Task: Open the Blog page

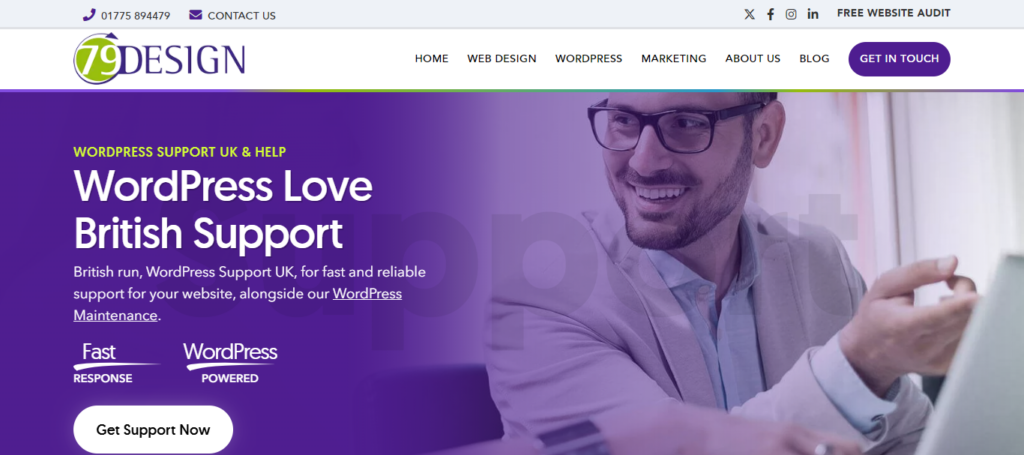Action: click(814, 59)
